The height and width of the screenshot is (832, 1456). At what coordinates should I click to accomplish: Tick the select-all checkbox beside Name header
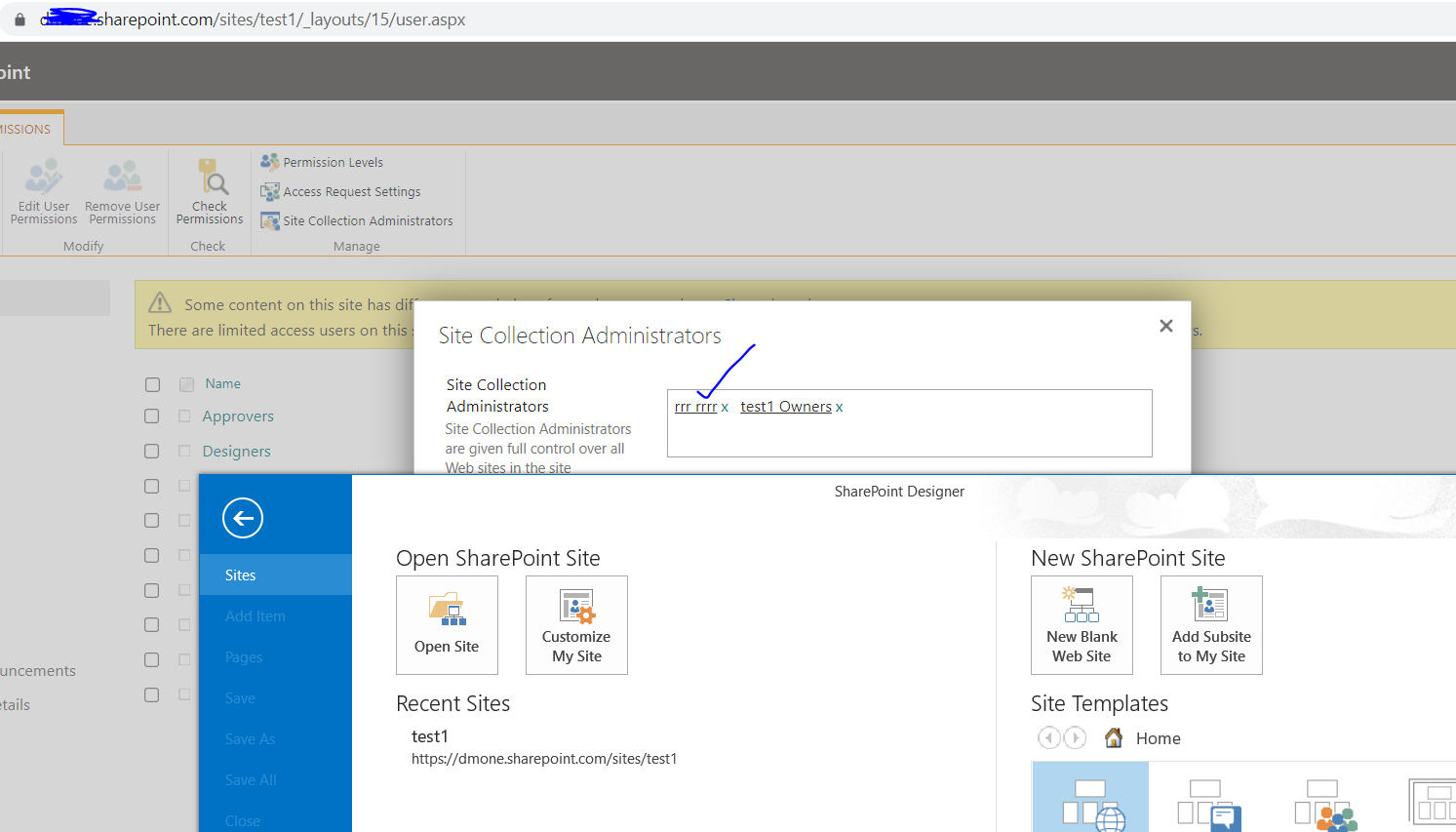coord(152,384)
